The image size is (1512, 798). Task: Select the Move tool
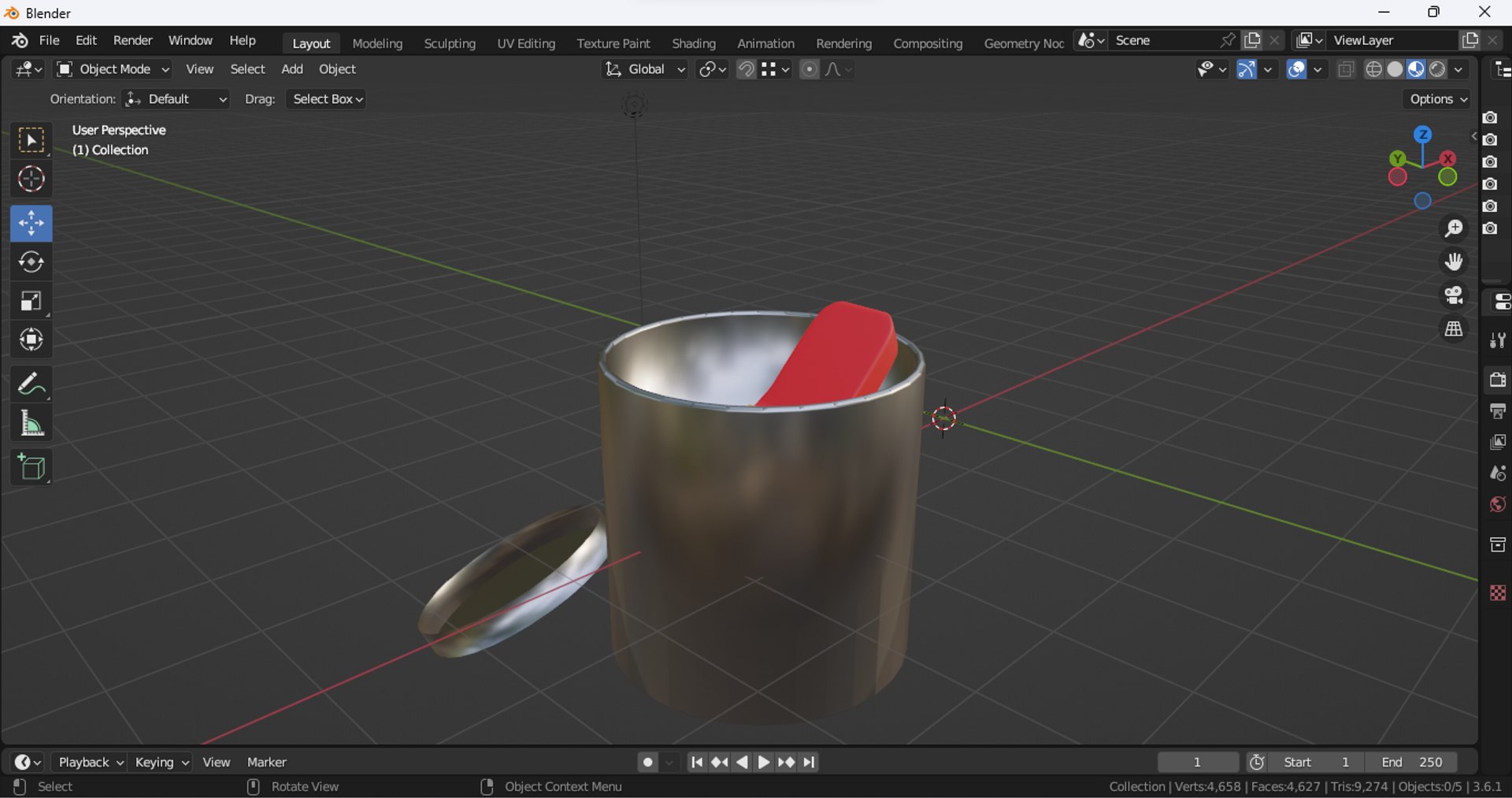click(x=31, y=224)
